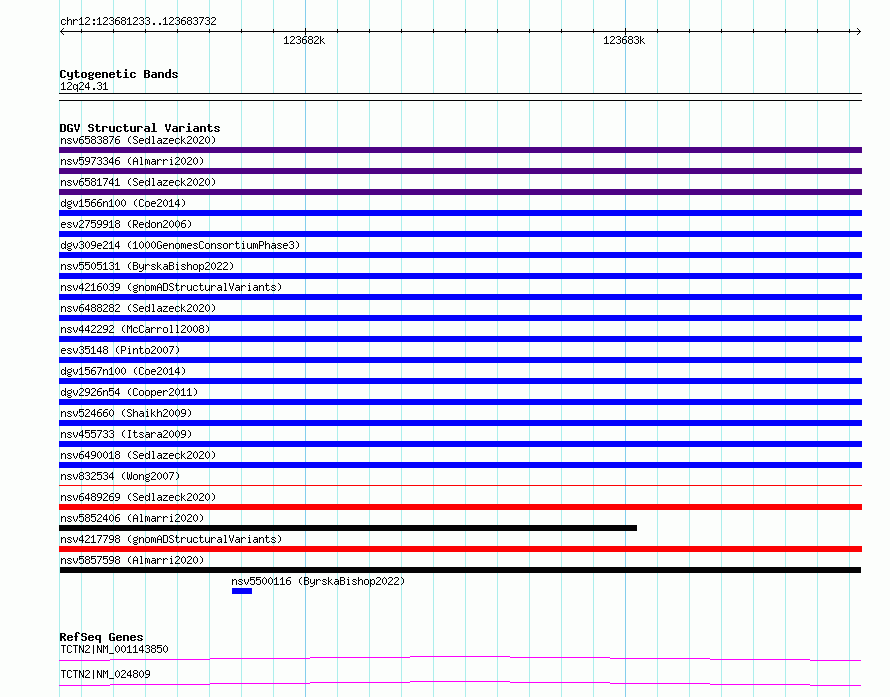Click the magenta line under TCTN2|NM_001143850
Image resolution: width=890 pixels, height=697 pixels.
point(460,658)
